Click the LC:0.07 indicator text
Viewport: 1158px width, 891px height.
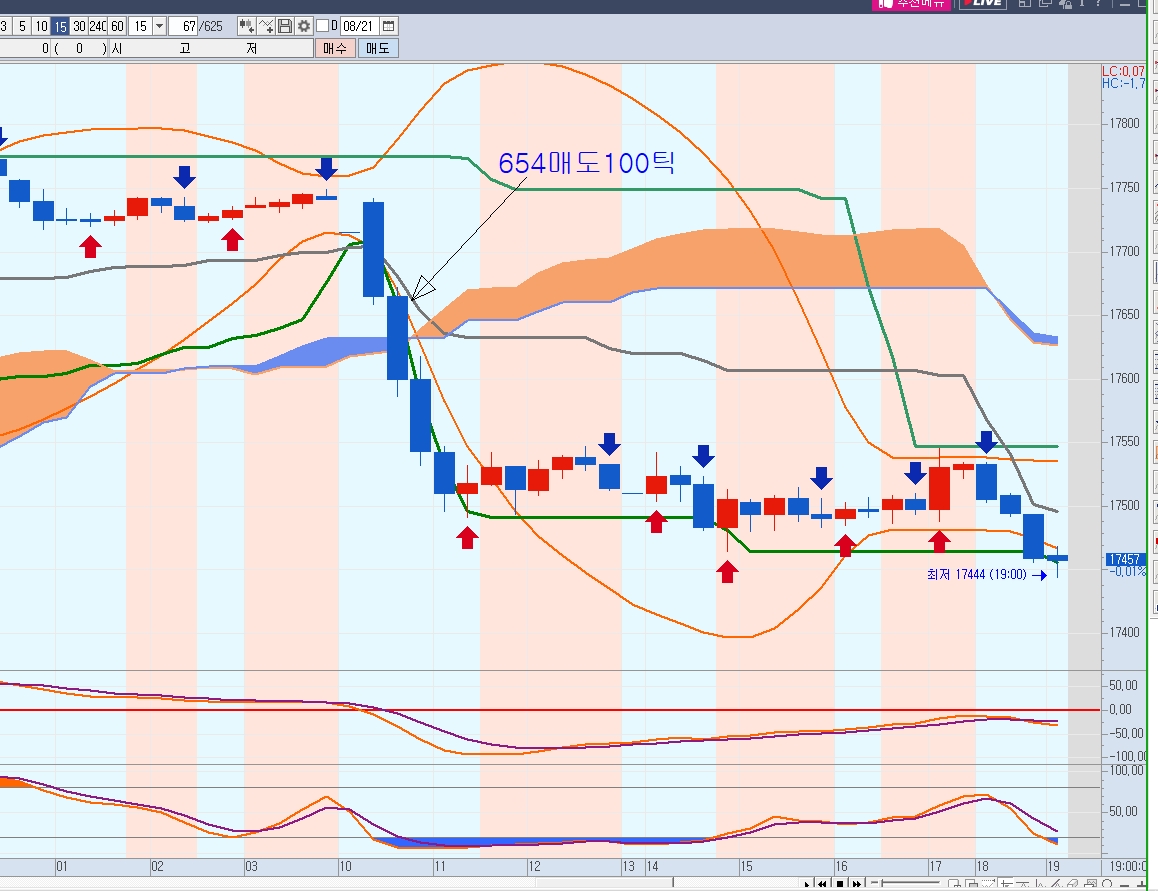1123,72
